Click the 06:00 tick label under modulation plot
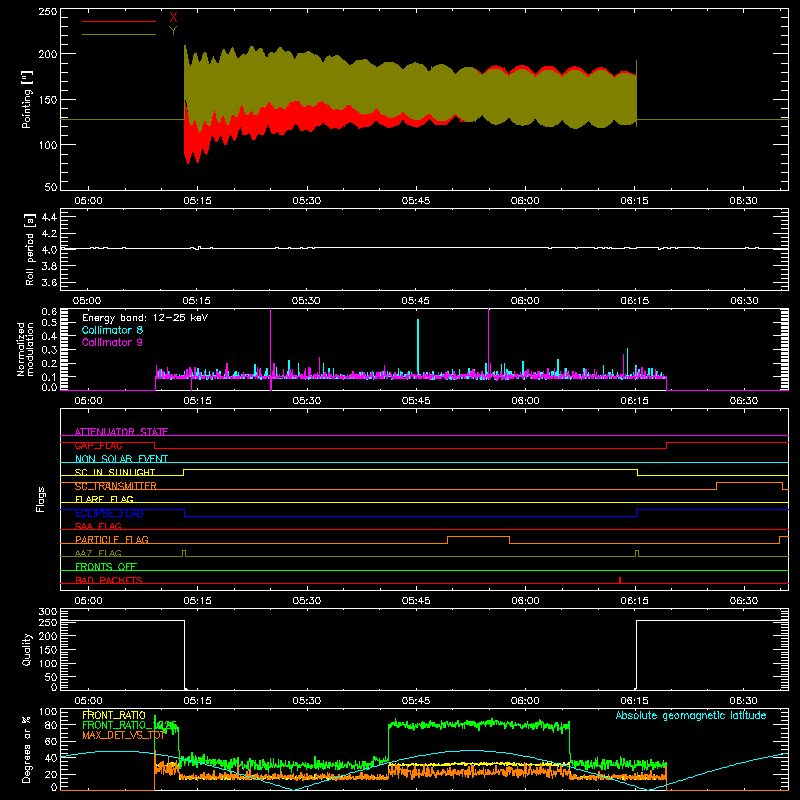 525,401
